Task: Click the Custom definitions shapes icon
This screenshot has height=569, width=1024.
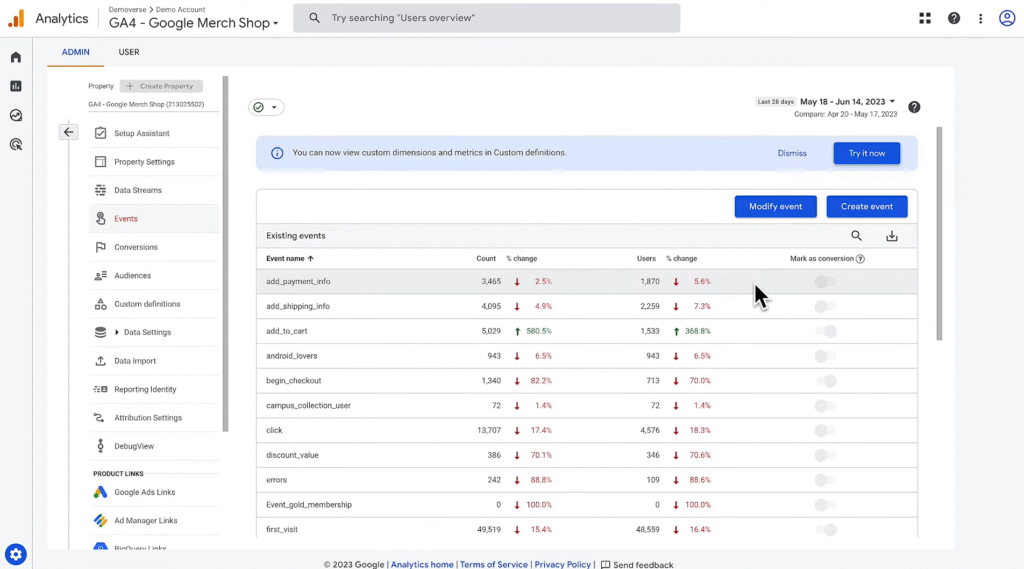Action: click(x=100, y=304)
